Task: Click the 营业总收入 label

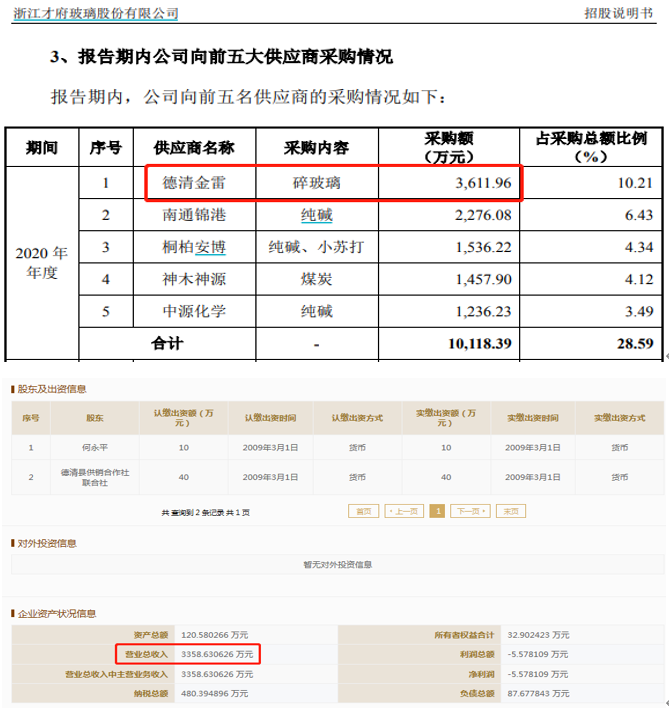Action: (146, 654)
